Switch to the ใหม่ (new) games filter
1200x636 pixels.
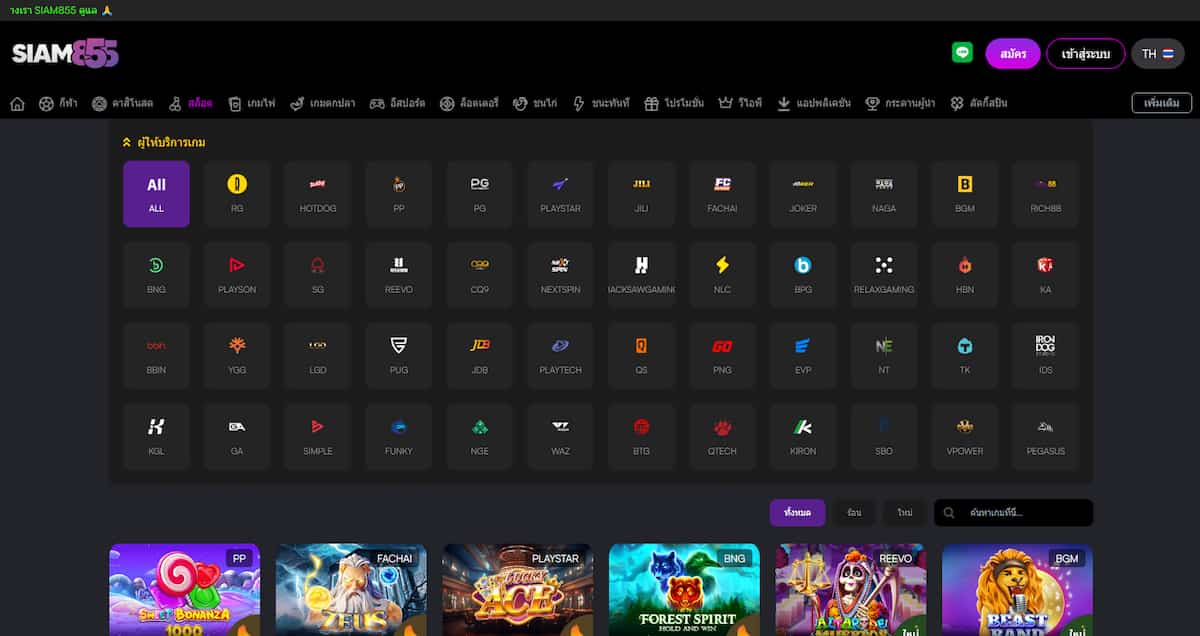[905, 513]
